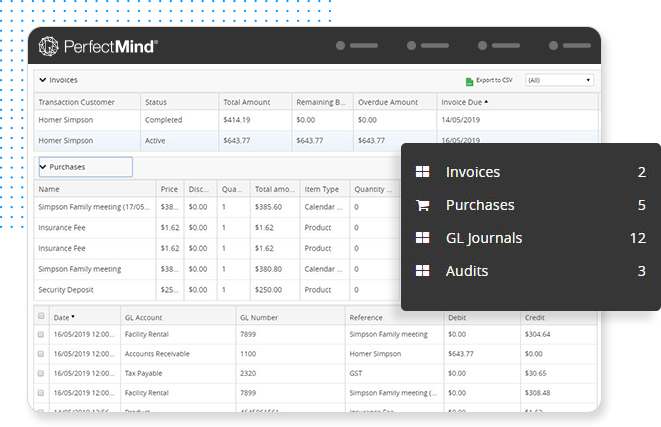Sort by Status column header
The image size is (661, 427).
pyautogui.click(x=156, y=102)
